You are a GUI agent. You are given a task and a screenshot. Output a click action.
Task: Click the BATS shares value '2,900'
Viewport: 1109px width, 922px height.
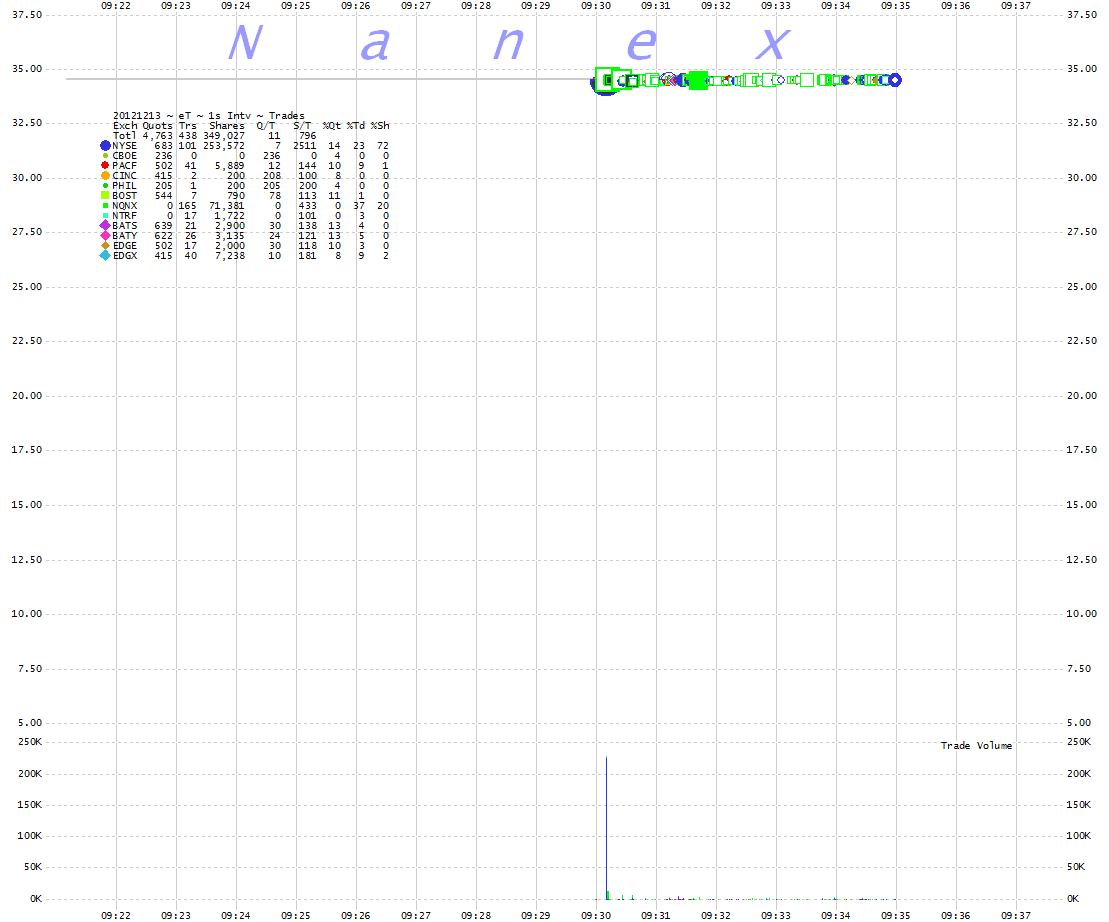(x=230, y=226)
